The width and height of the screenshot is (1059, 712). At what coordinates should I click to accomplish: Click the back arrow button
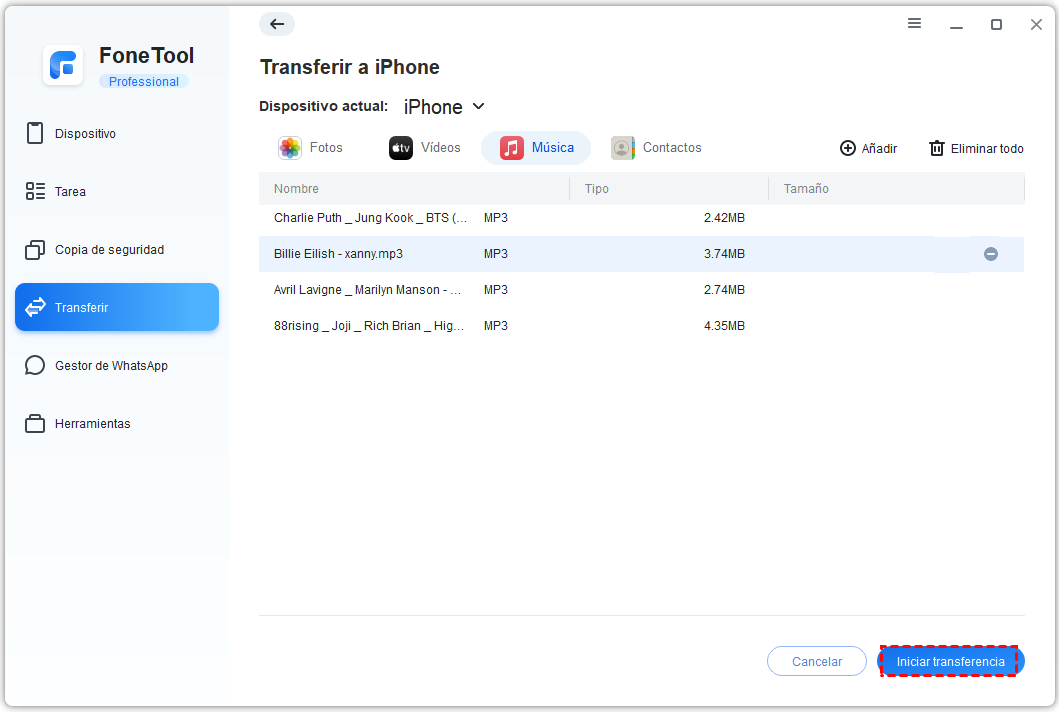coord(277,24)
